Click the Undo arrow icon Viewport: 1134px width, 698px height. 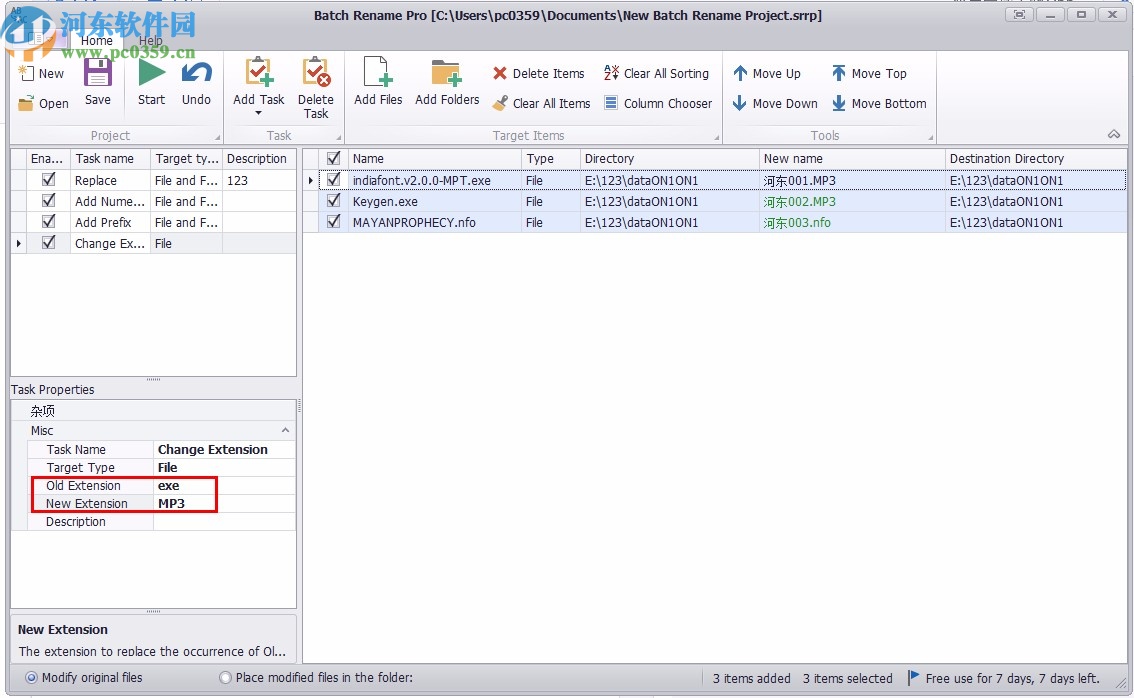point(196,75)
